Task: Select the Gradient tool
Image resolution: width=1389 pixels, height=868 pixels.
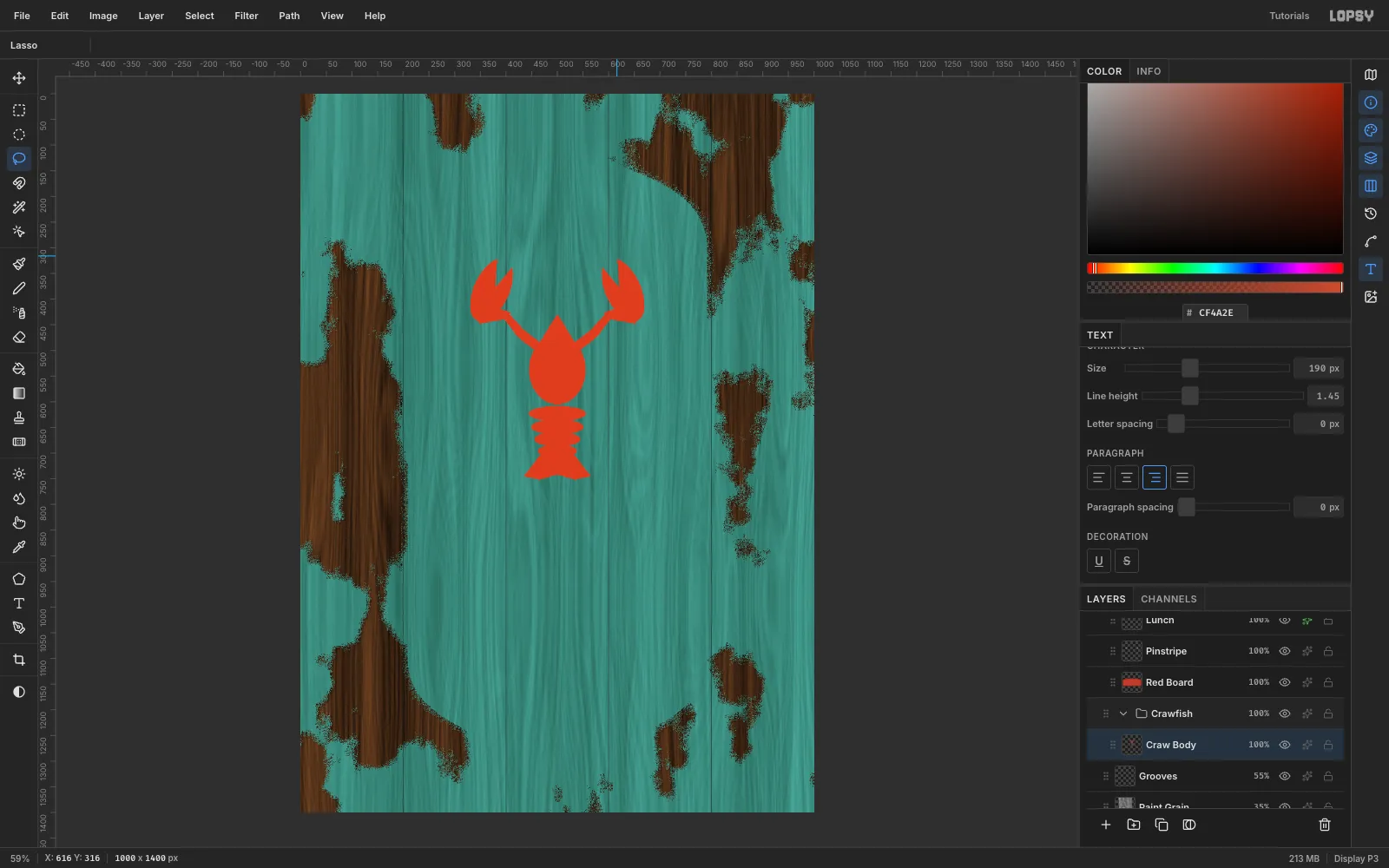Action: point(19,393)
